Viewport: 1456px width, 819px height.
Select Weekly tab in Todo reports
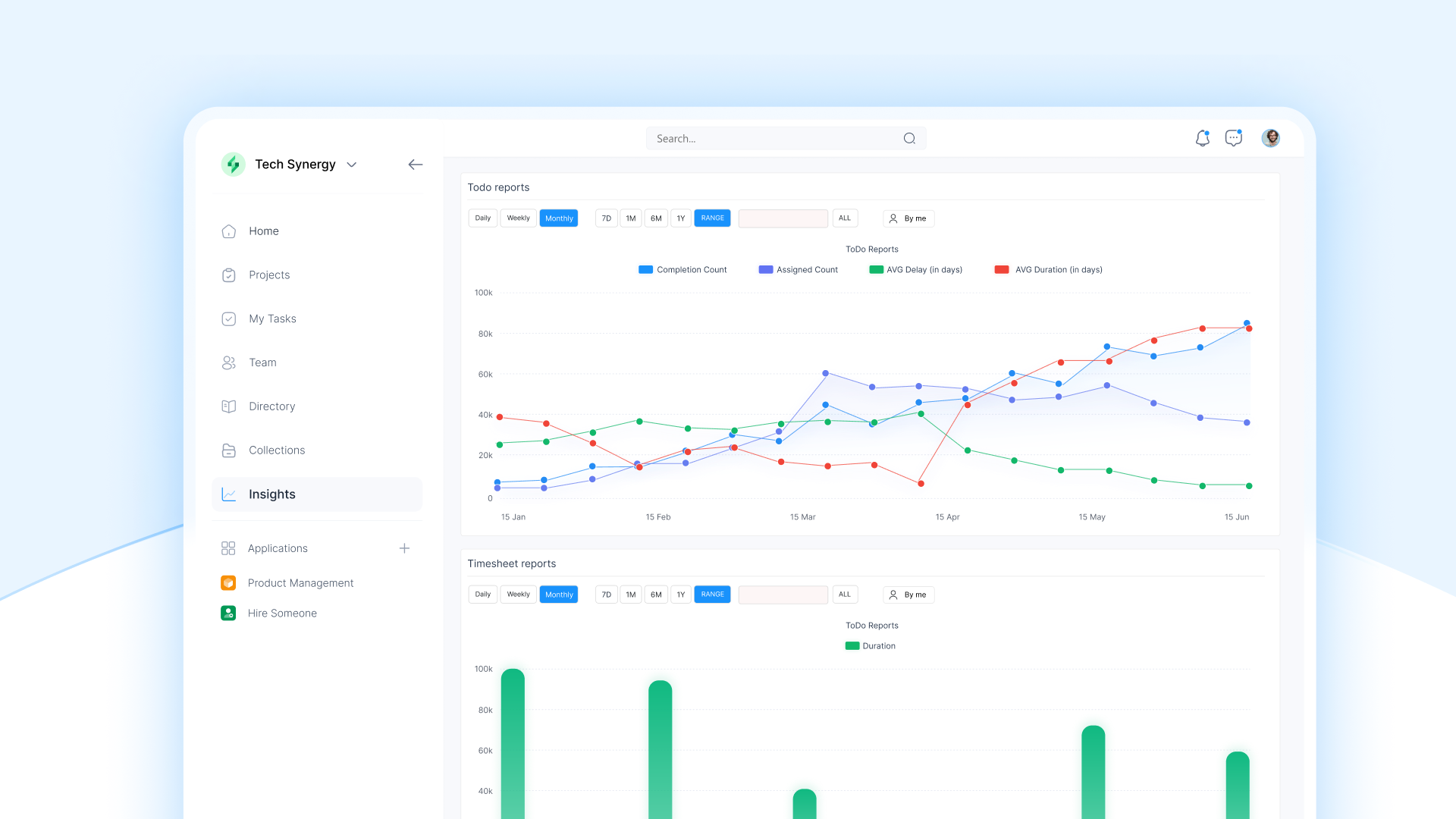tap(518, 218)
